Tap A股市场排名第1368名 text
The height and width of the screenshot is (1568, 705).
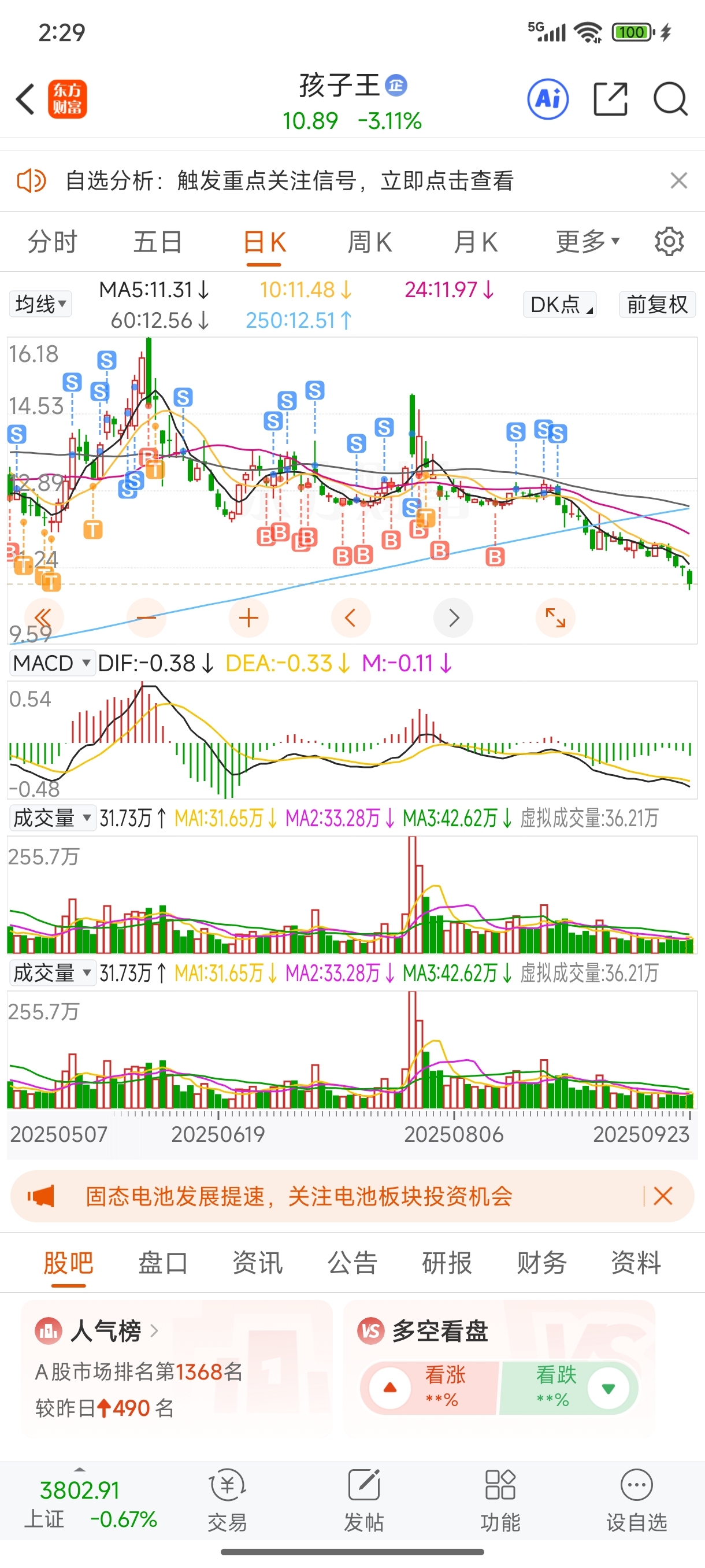(139, 1371)
